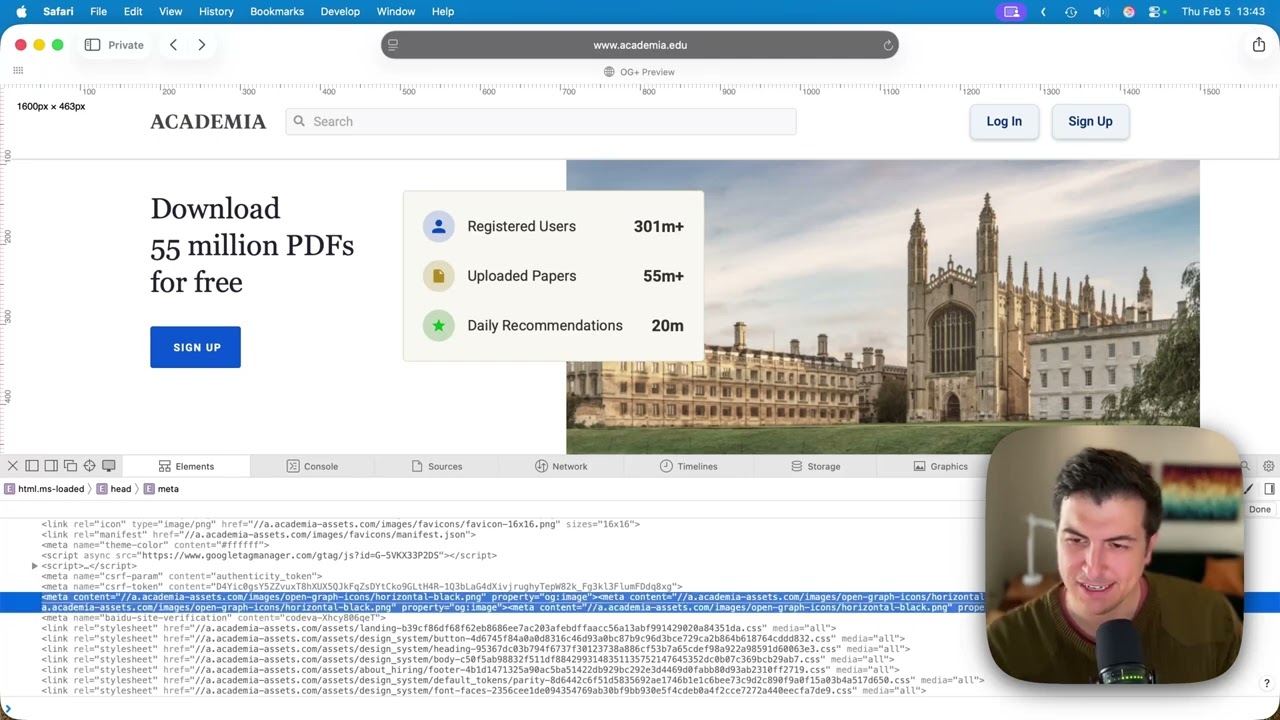Viewport: 1280px width, 720px height.
Task: Switch to the Storage tab
Action: click(x=815, y=466)
